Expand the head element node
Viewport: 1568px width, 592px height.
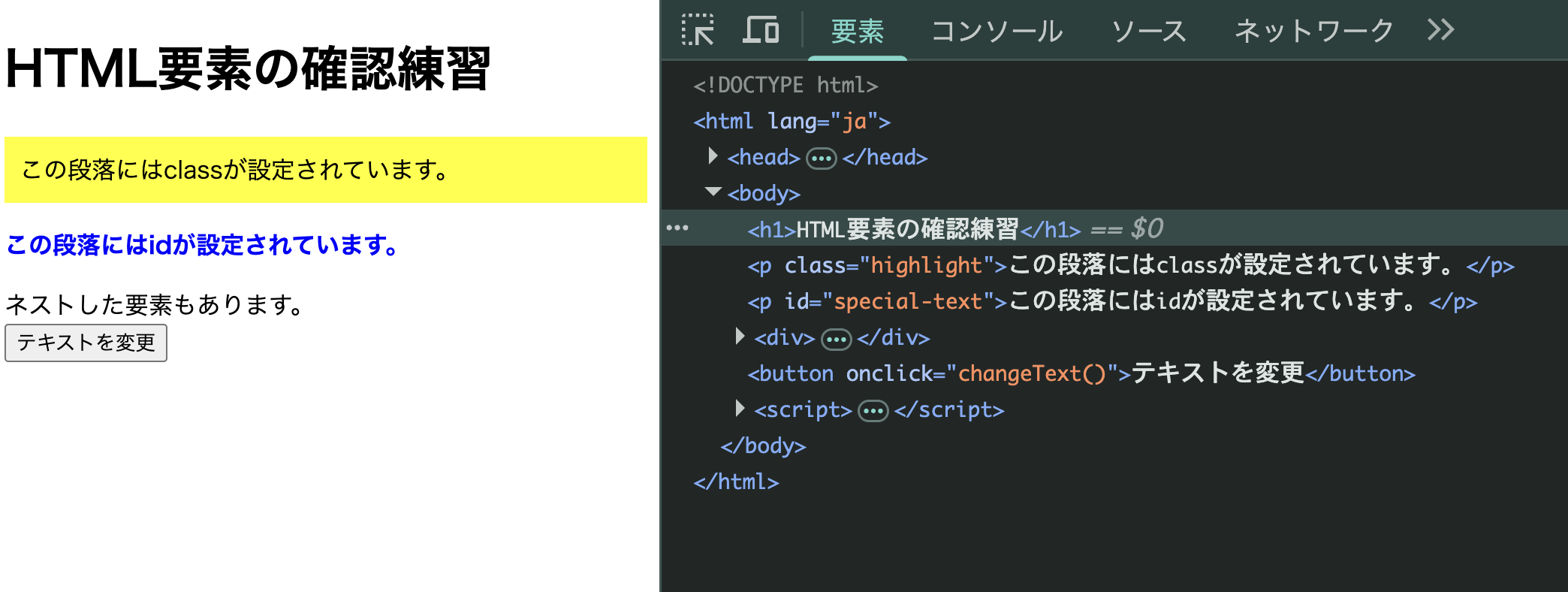click(x=713, y=156)
